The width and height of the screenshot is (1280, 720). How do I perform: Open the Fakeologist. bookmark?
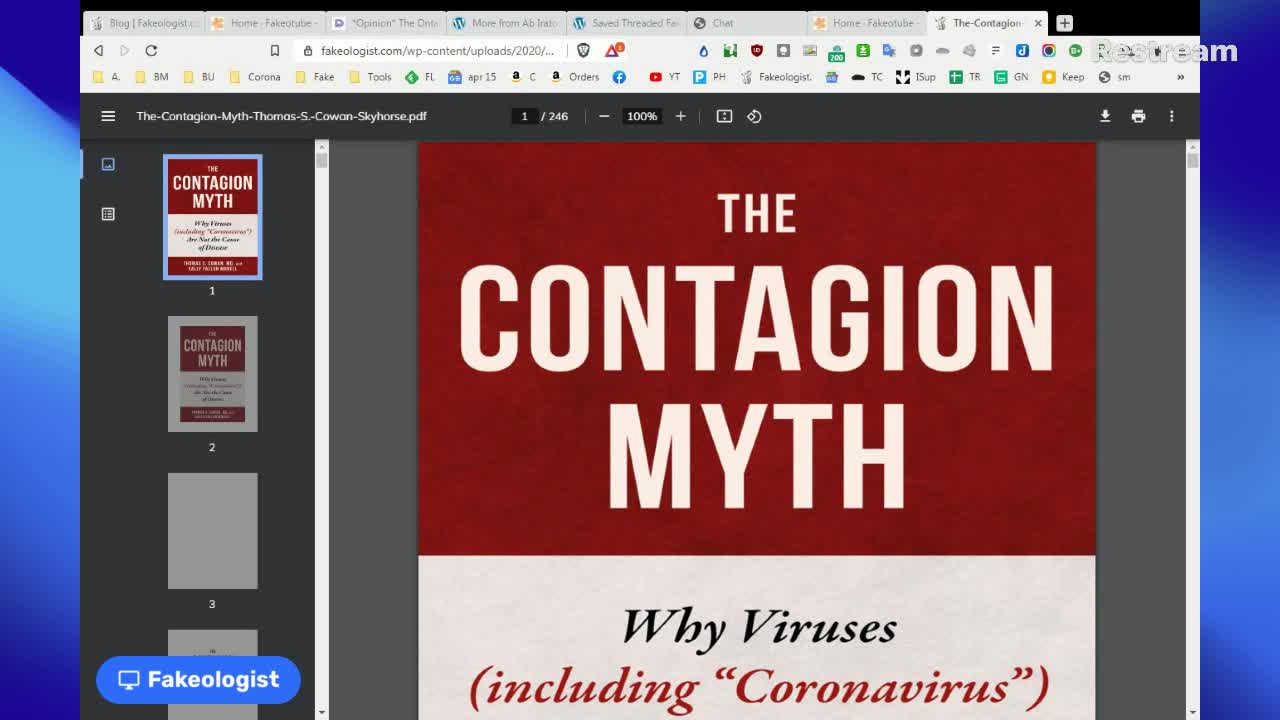click(x=776, y=77)
